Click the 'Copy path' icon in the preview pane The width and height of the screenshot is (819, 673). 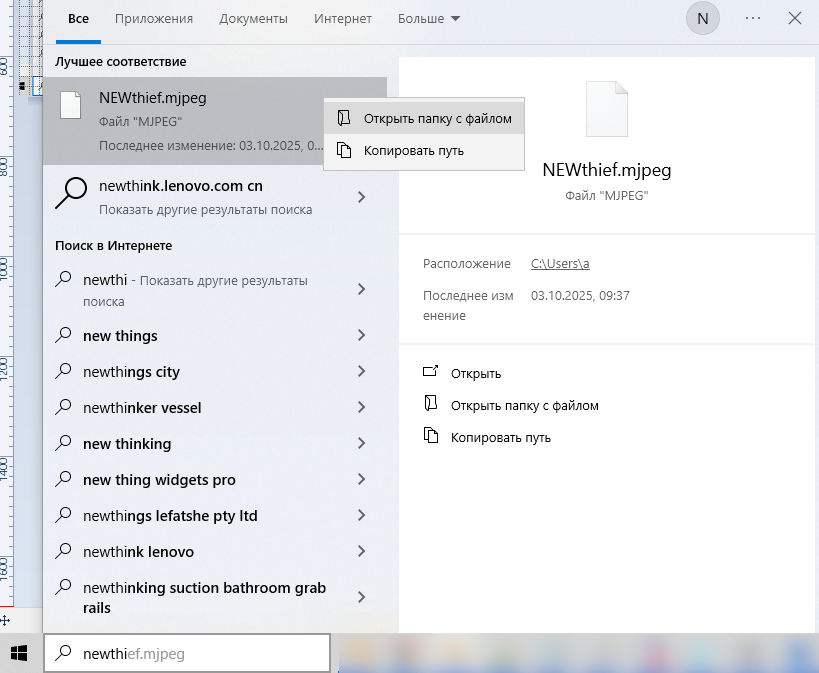[x=431, y=437]
